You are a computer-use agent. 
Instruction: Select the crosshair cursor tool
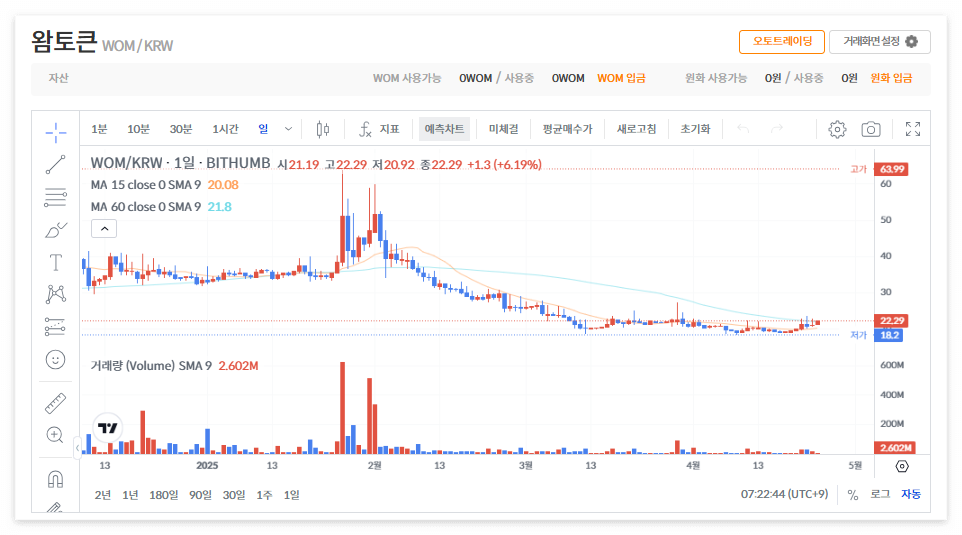coord(55,133)
